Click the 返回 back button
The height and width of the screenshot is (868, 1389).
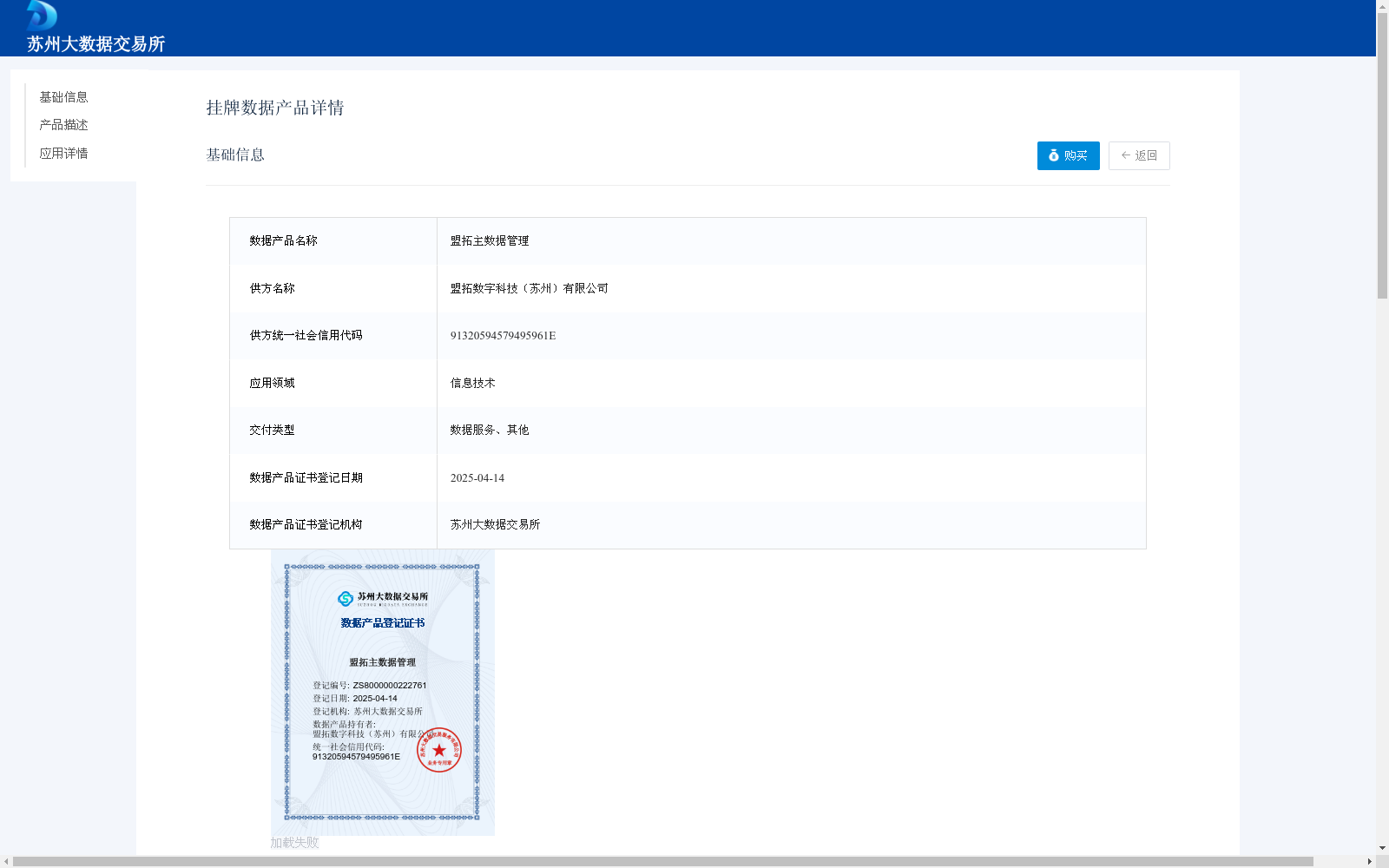1139,155
